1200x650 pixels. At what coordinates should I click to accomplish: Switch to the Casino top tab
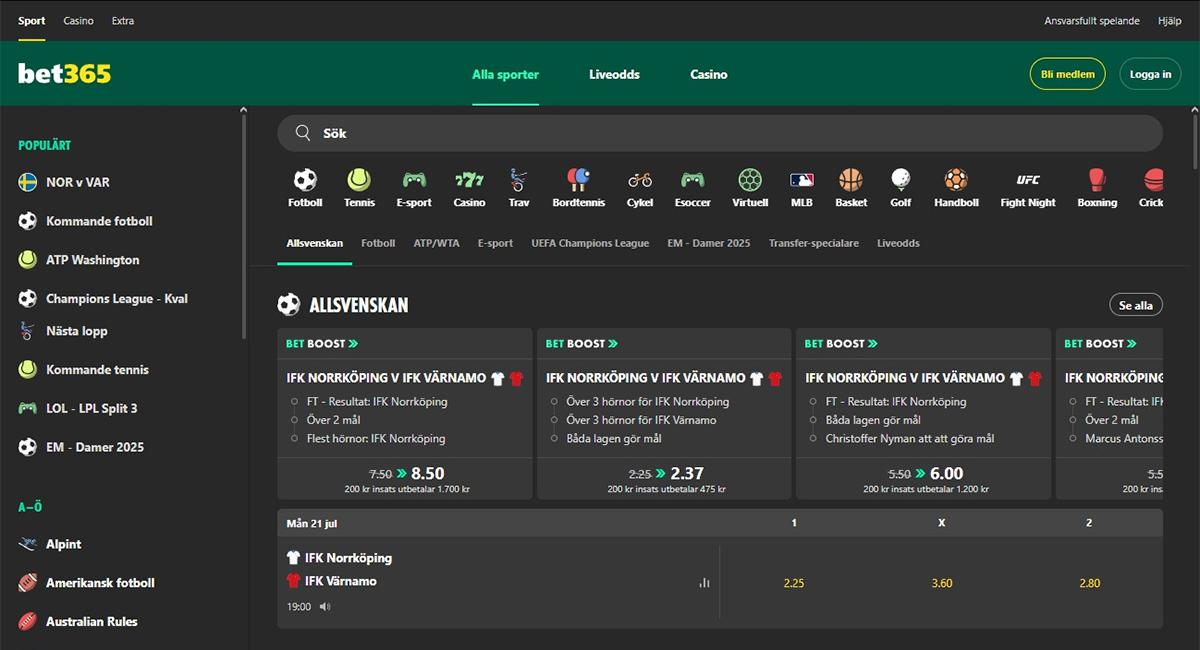[78, 21]
